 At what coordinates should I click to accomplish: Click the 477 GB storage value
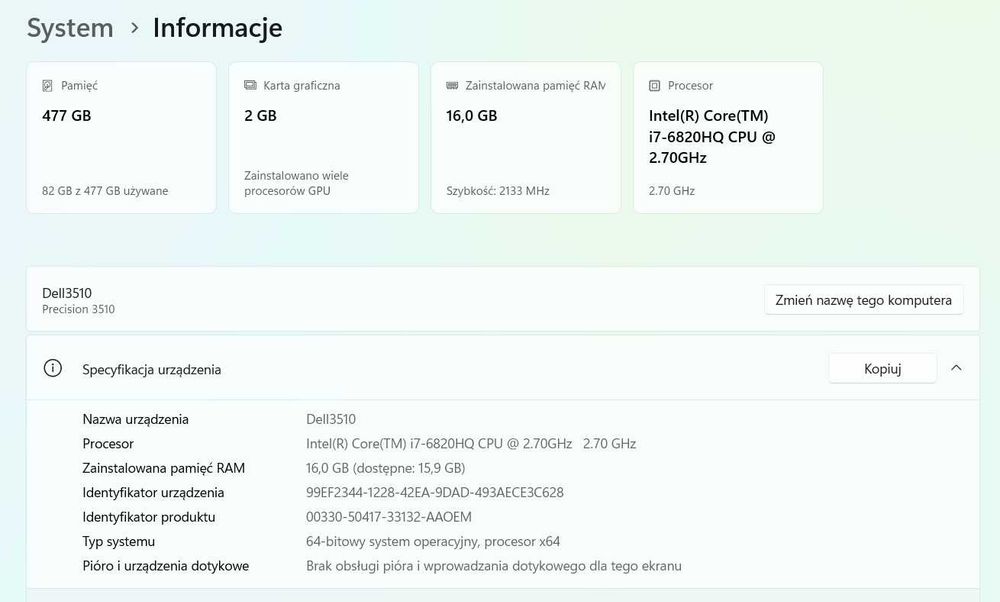pyautogui.click(x=66, y=116)
